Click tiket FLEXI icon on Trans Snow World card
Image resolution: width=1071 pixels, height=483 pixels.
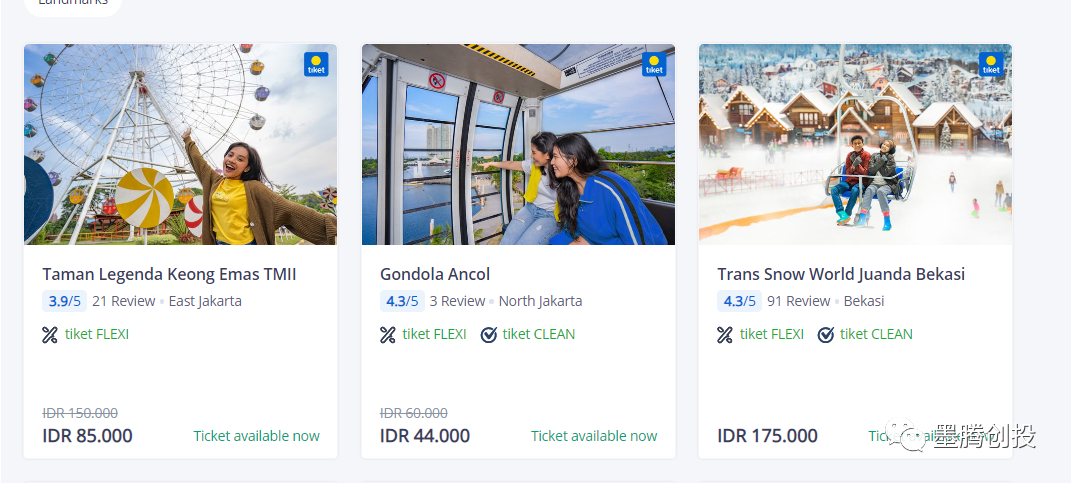(725, 335)
